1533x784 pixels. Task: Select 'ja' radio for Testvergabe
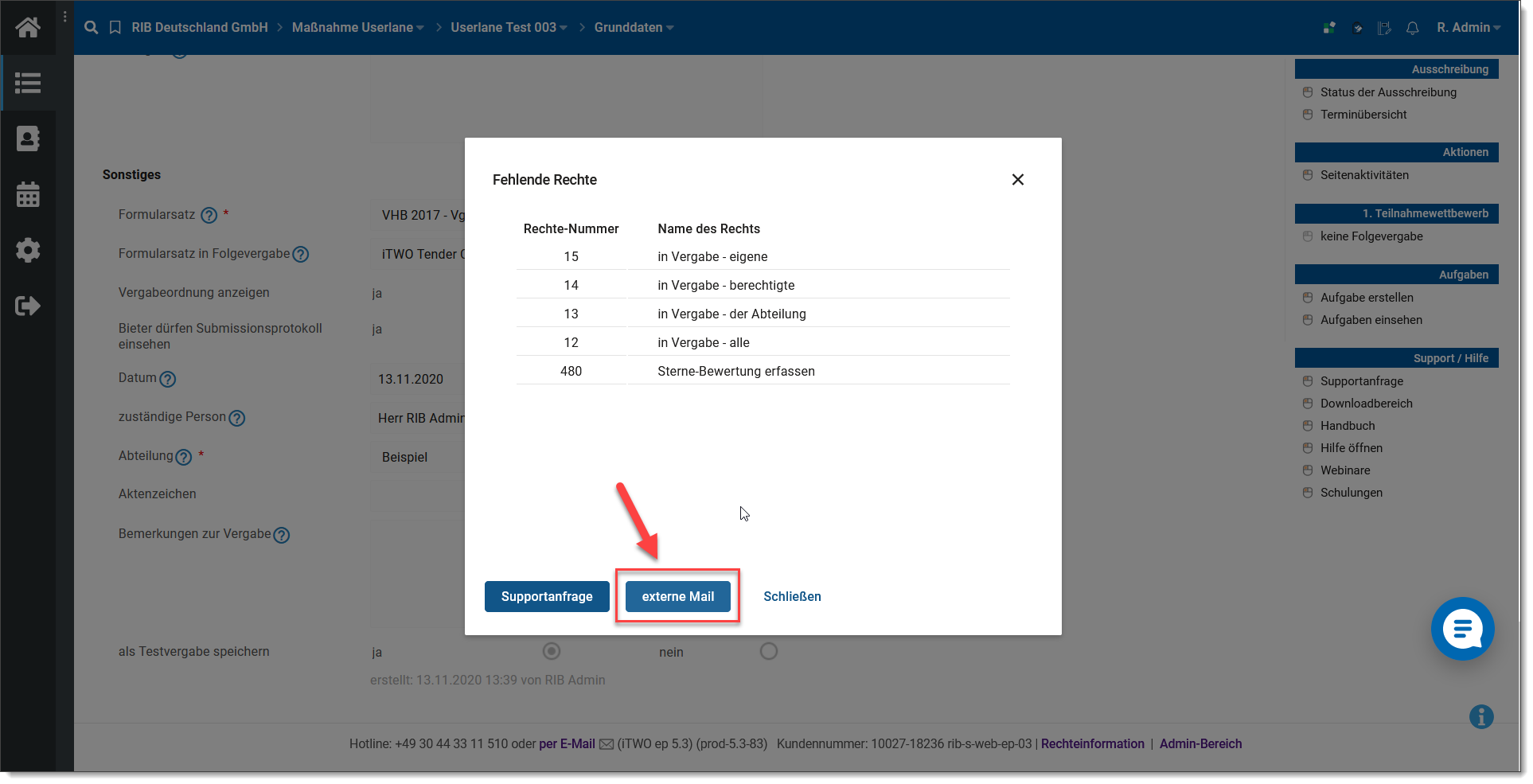tap(552, 651)
